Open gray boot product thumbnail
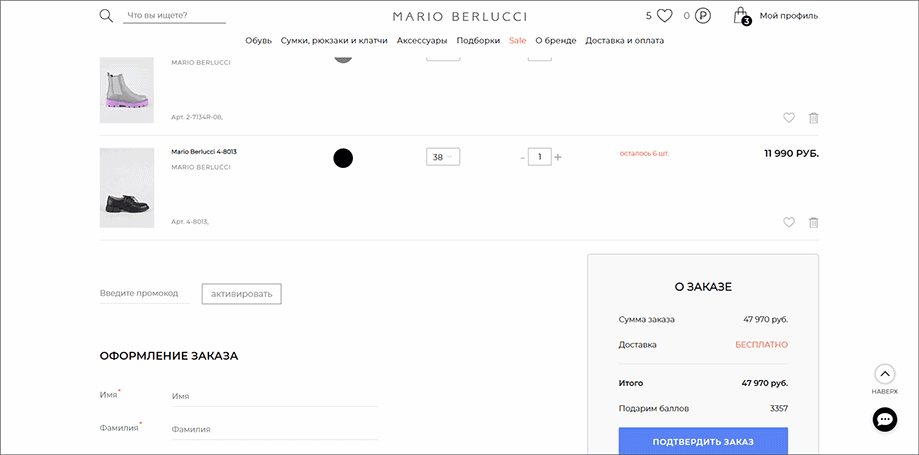The image size is (919, 455). [x=127, y=90]
